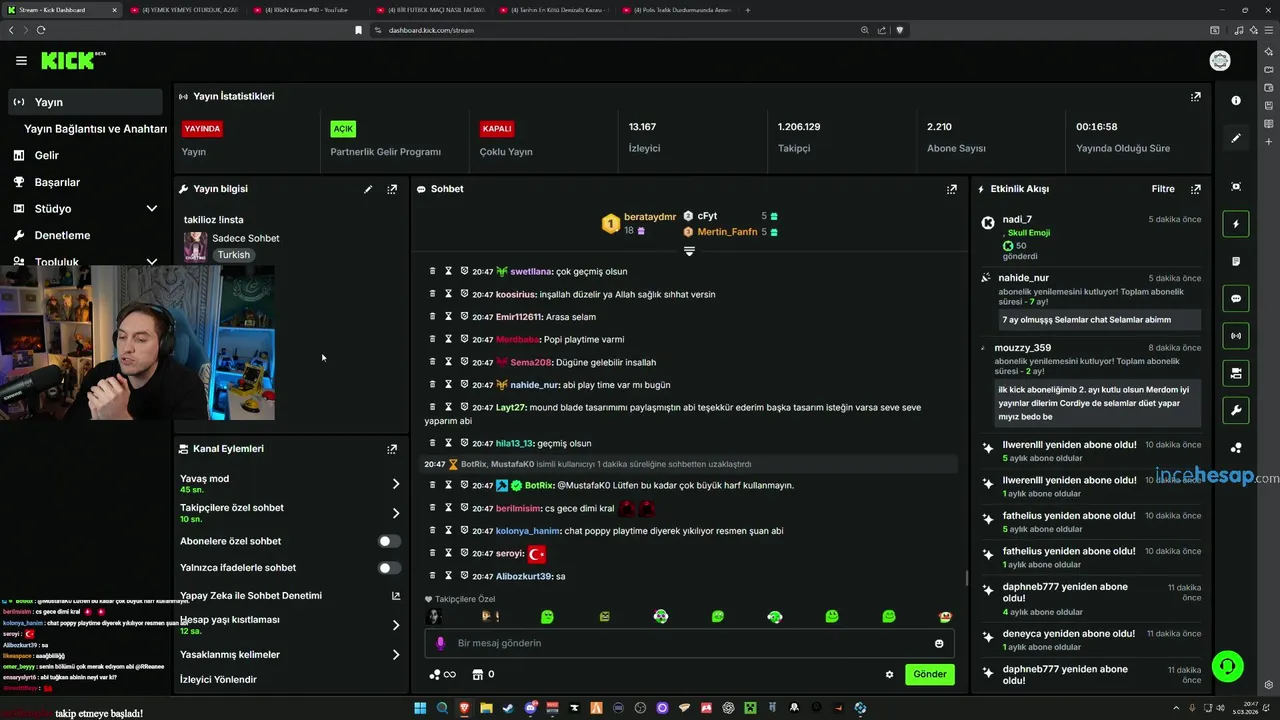The width and height of the screenshot is (1280, 720).
Task: Click the '00:16:58' stream duration
Action: [x=1097, y=127]
